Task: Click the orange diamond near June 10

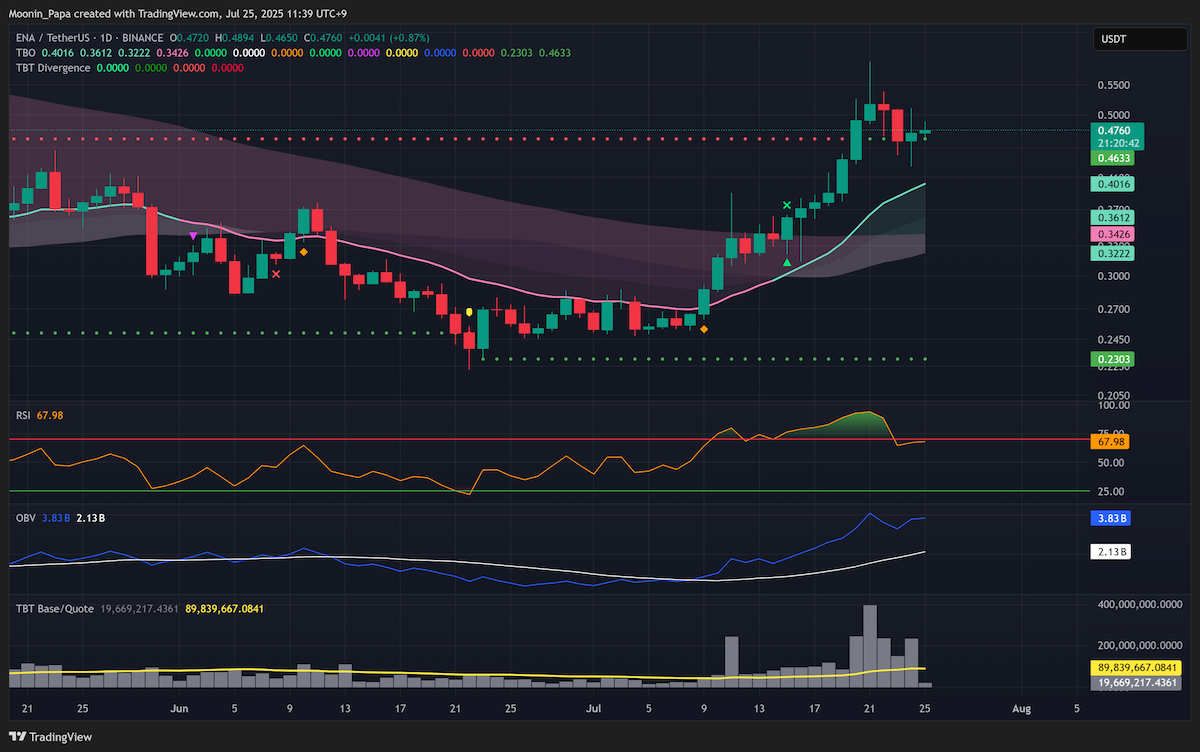Action: click(x=303, y=252)
